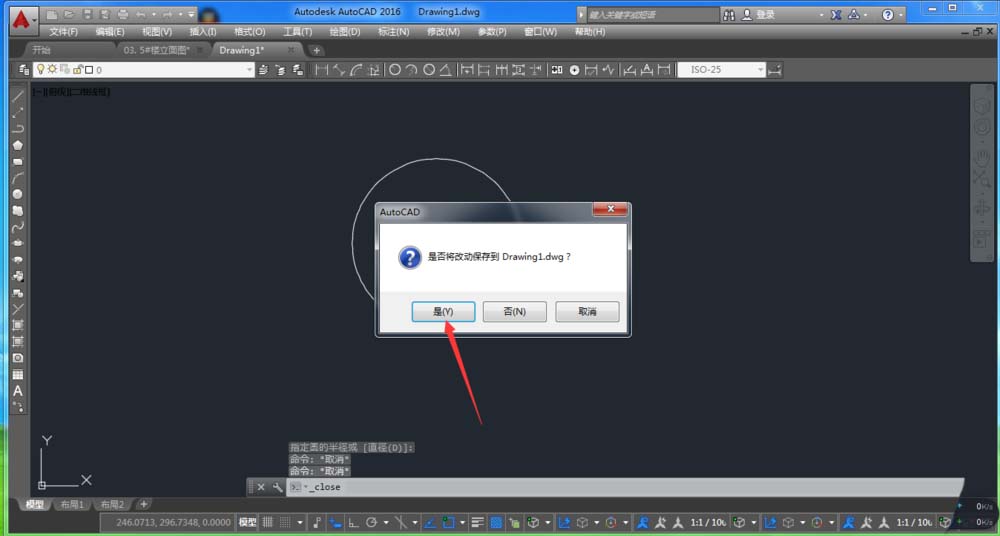
Task: Click the command line customize wrench icon
Action: point(277,487)
